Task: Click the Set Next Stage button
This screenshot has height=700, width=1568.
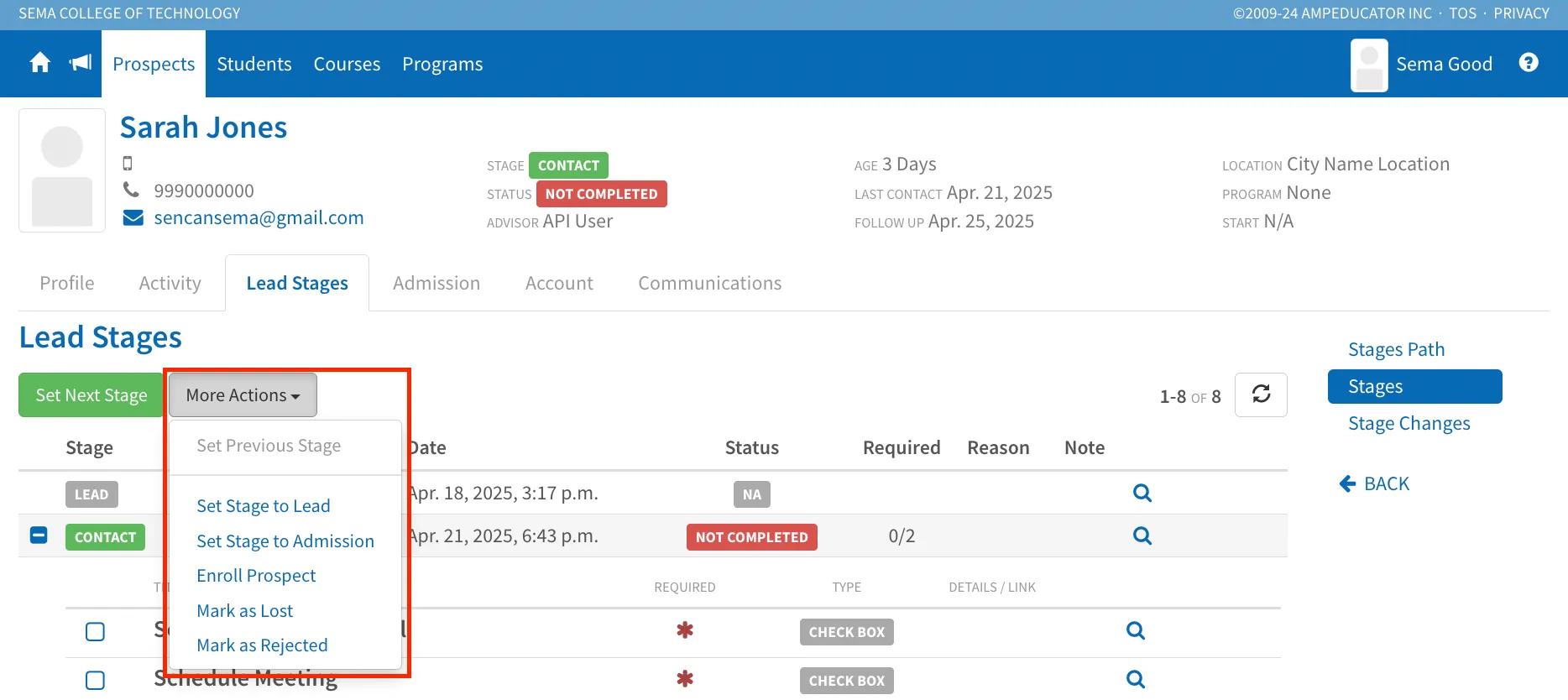Action: (x=91, y=394)
